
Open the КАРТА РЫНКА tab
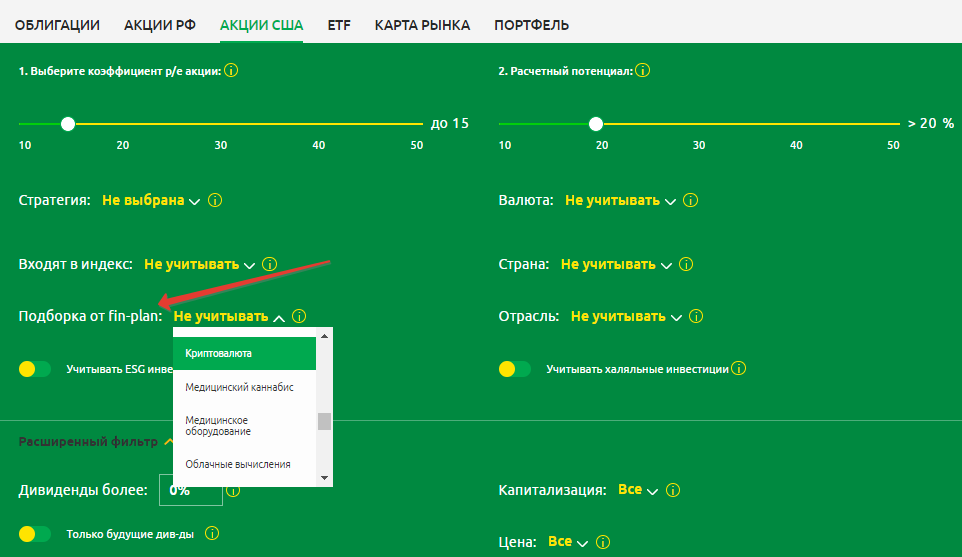tap(422, 25)
